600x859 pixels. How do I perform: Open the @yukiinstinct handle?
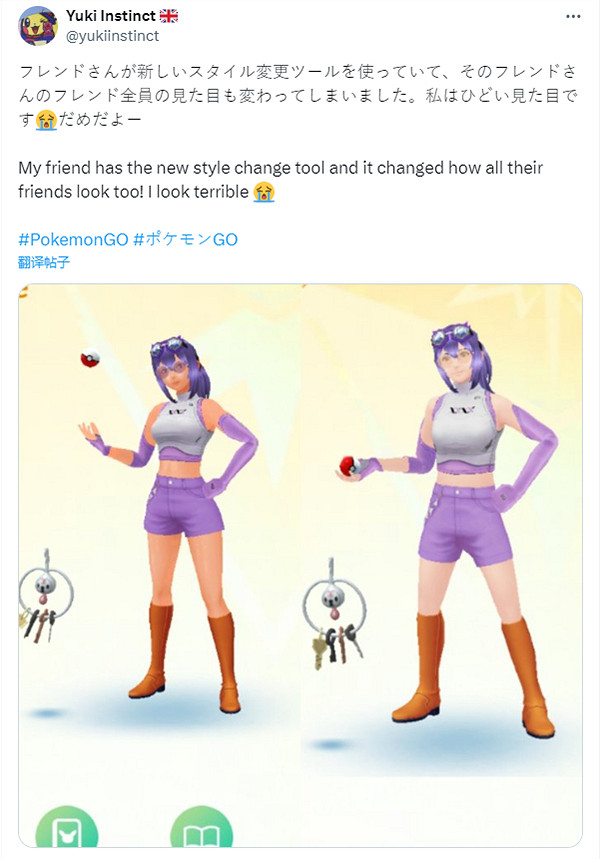pyautogui.click(x=112, y=36)
